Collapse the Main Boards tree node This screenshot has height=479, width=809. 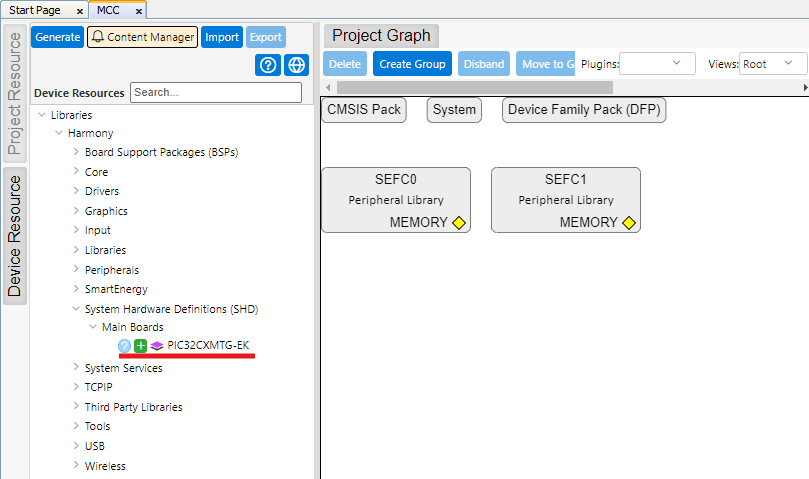coord(93,327)
